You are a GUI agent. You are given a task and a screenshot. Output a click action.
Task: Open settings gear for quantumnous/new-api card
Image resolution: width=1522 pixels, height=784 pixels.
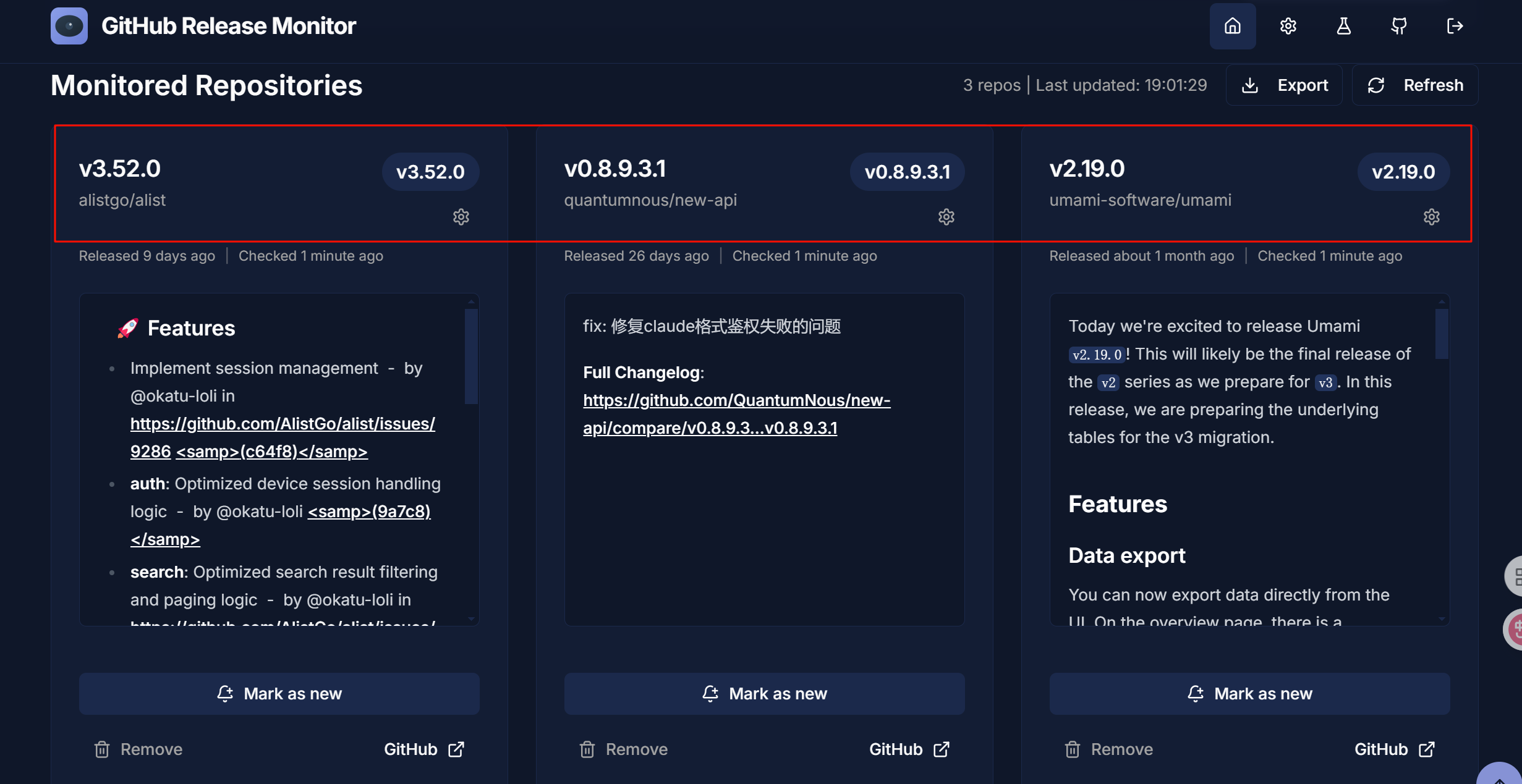[946, 217]
